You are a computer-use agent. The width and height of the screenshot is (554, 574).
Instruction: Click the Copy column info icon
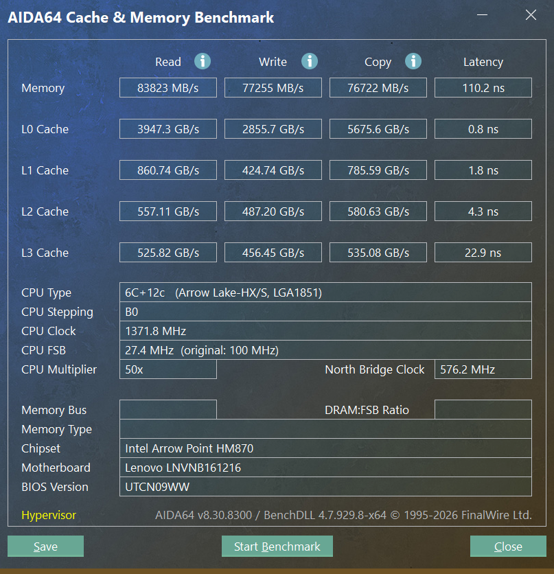pyautogui.click(x=413, y=61)
